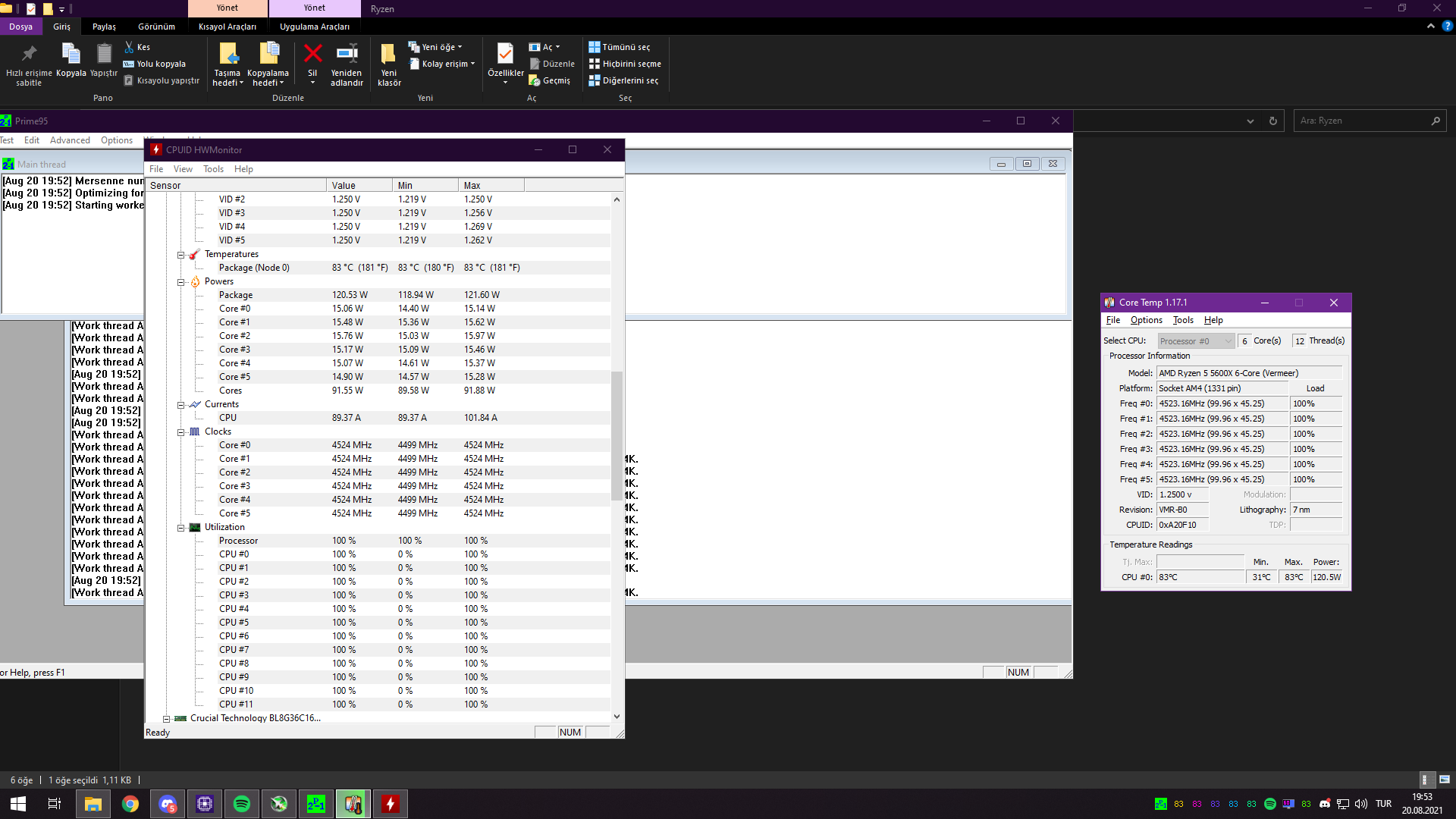This screenshot has width=1456, height=819.
Task: Open the Advanced menu in Prime95
Action: coord(70,140)
